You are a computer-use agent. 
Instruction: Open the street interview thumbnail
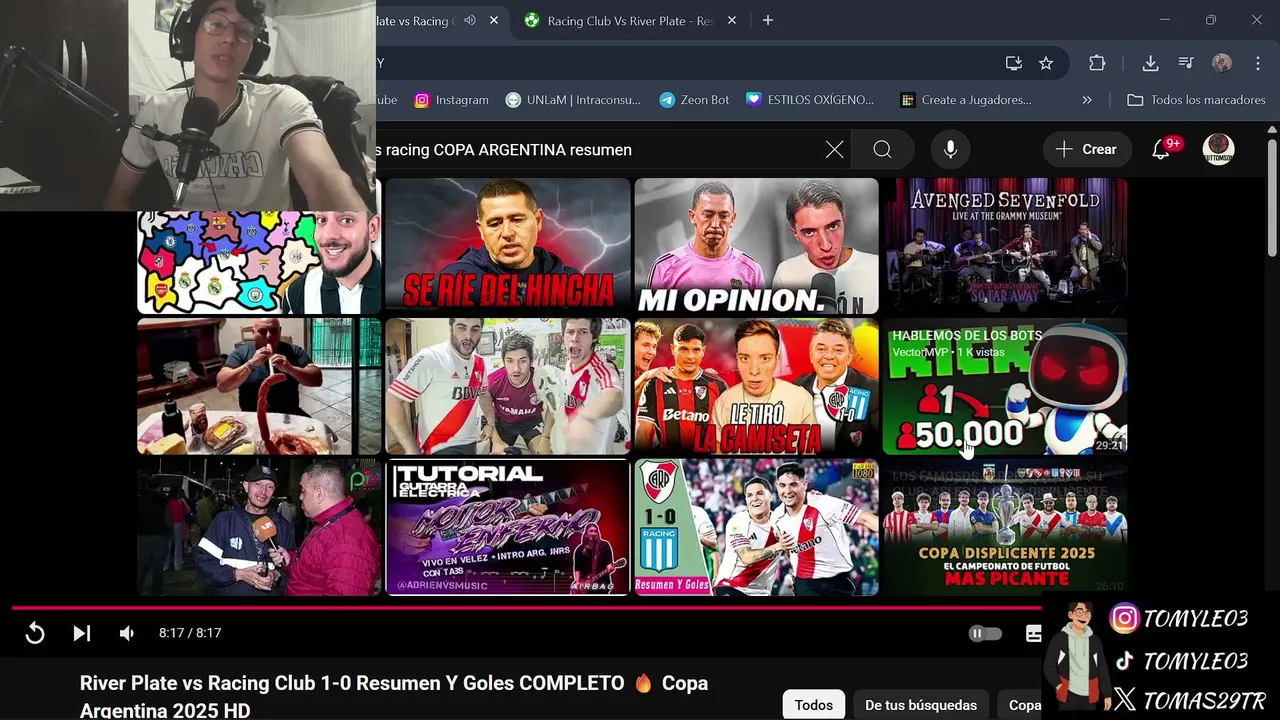coord(259,527)
